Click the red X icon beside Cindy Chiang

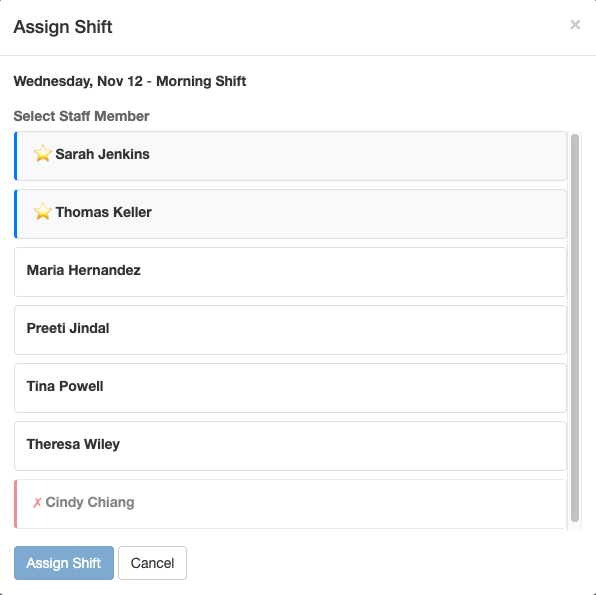tap(37, 503)
